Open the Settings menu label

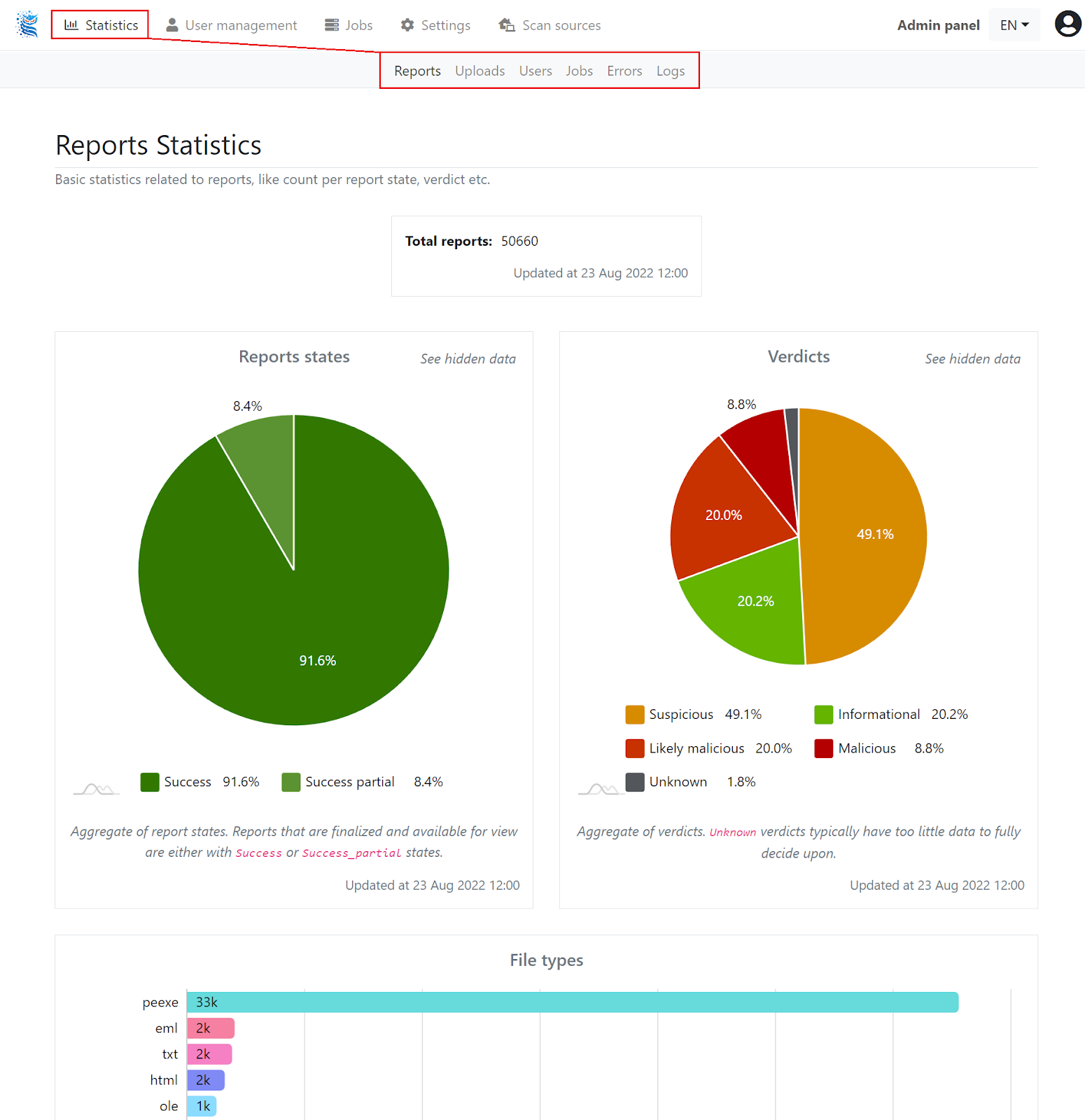pos(446,25)
